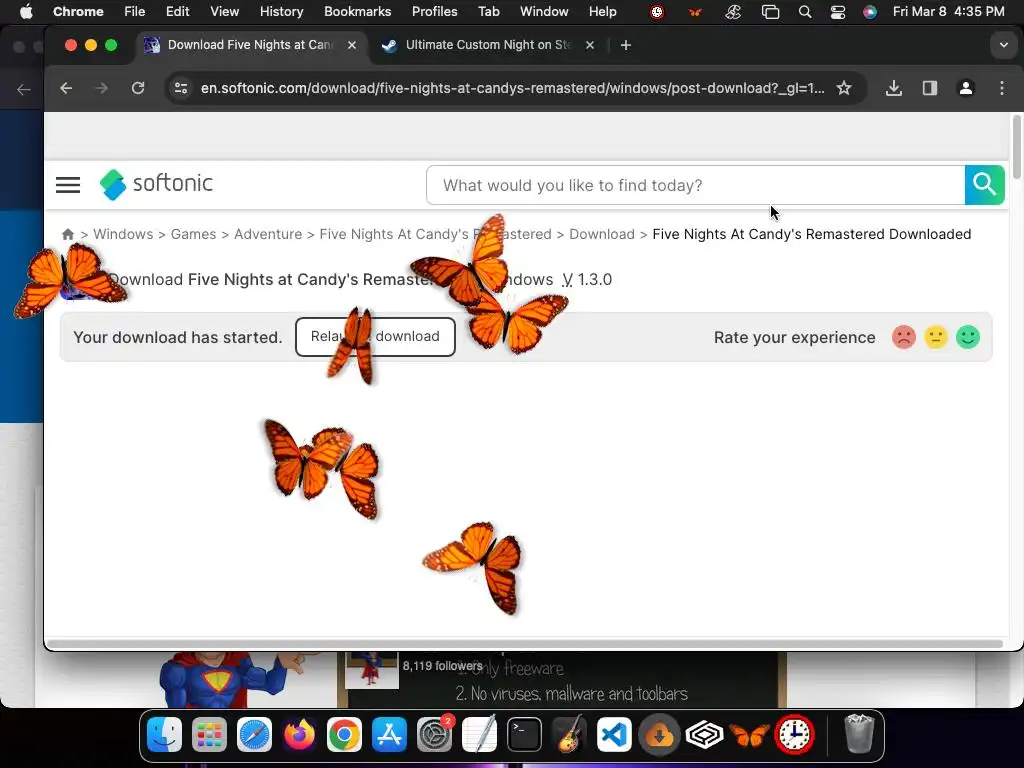Image resolution: width=1024 pixels, height=768 pixels.
Task: Click the address bar URL
Action: pos(512,88)
